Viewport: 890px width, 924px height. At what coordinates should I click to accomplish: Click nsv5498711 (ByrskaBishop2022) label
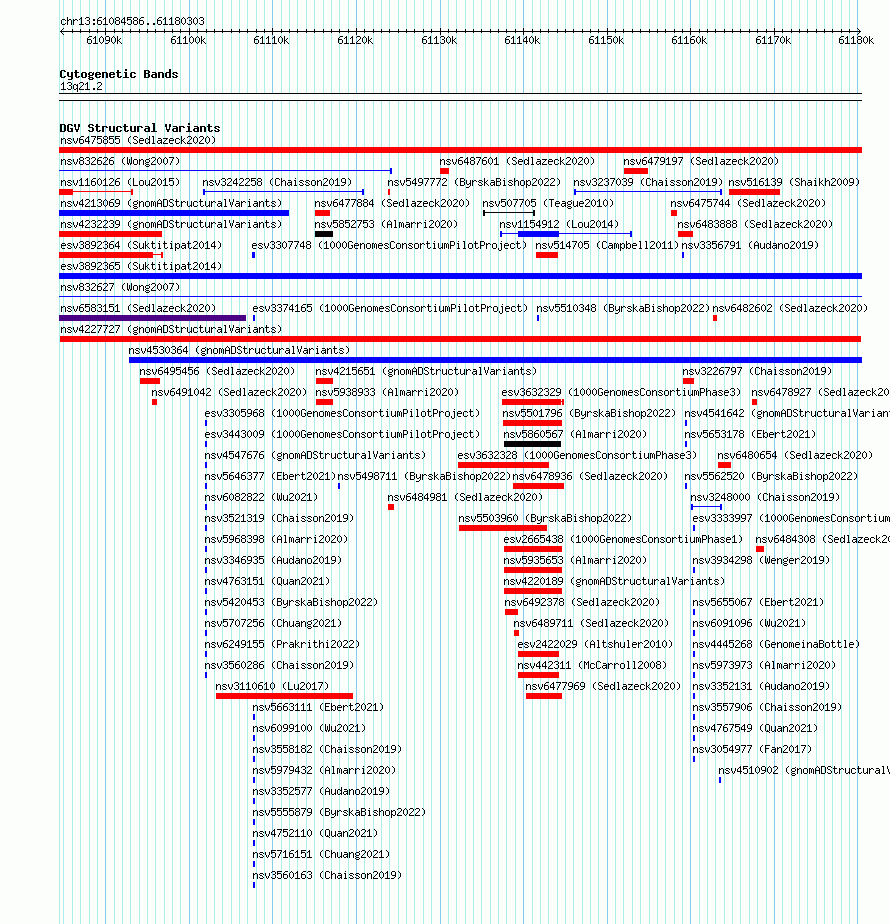click(x=424, y=477)
